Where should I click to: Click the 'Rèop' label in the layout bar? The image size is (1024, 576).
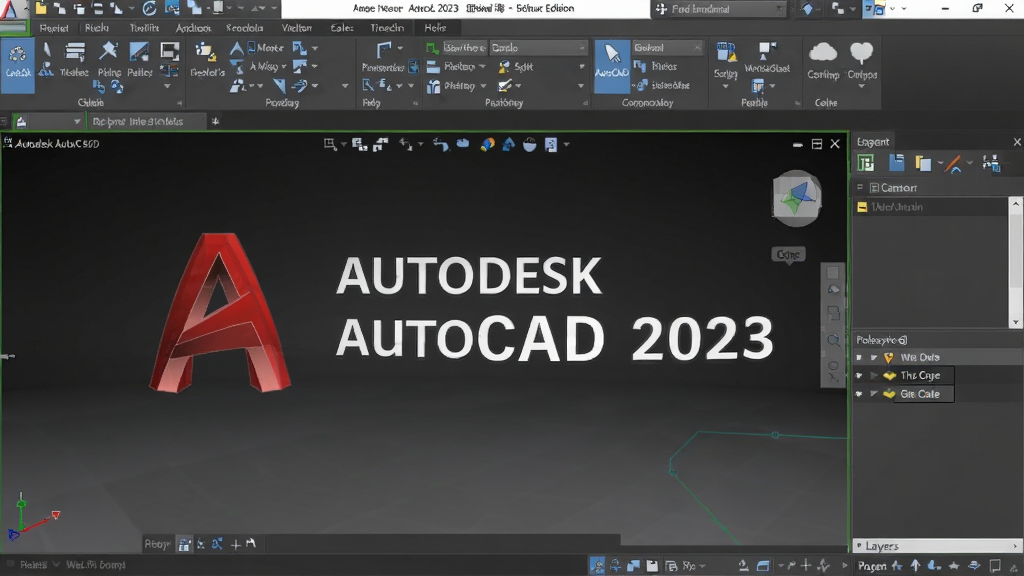157,544
